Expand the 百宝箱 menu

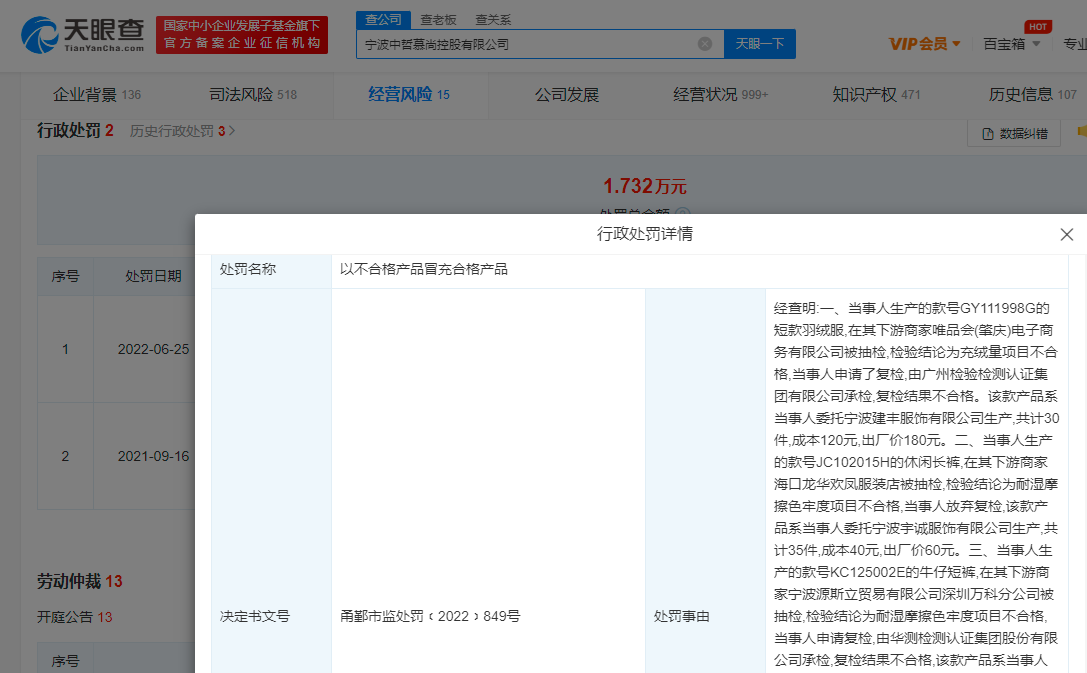click(x=1011, y=44)
